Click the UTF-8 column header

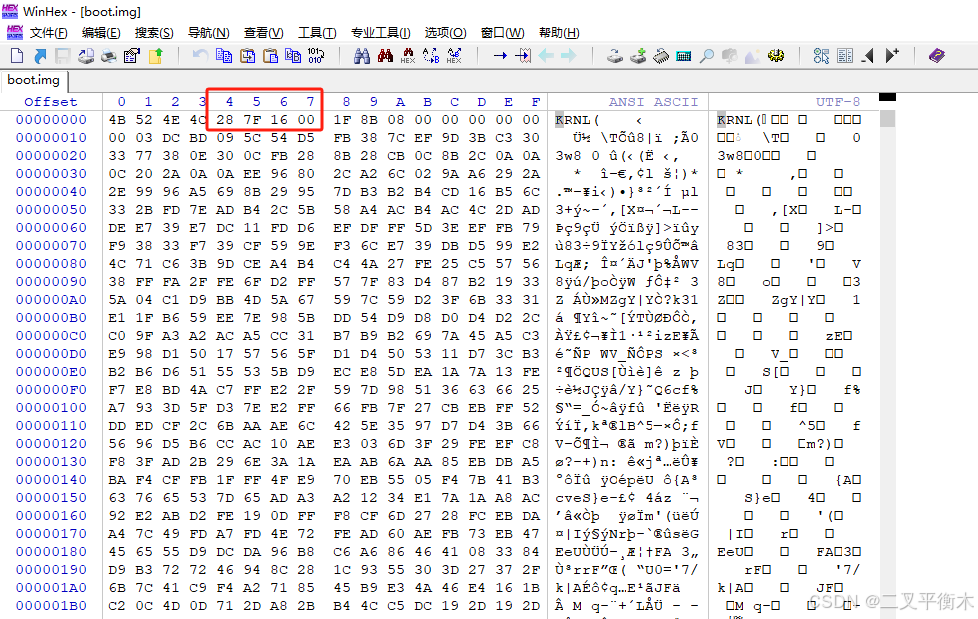click(x=838, y=102)
